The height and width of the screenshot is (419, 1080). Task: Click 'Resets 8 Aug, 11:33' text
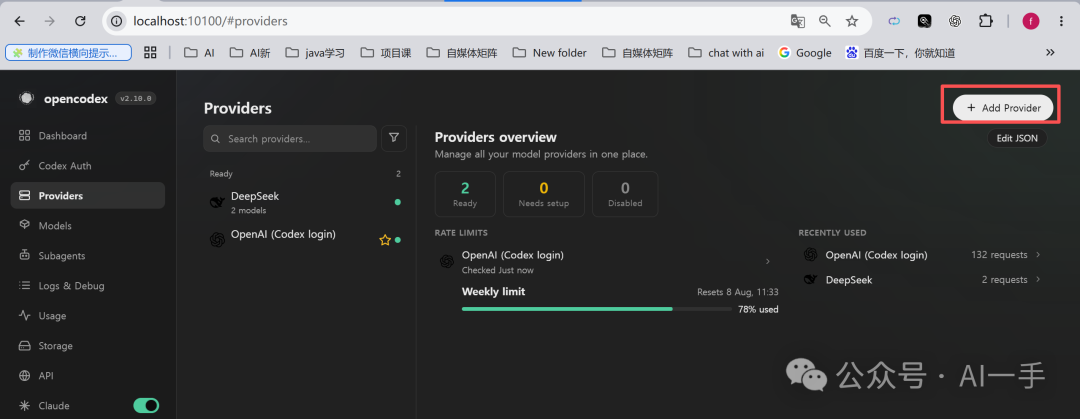point(738,292)
